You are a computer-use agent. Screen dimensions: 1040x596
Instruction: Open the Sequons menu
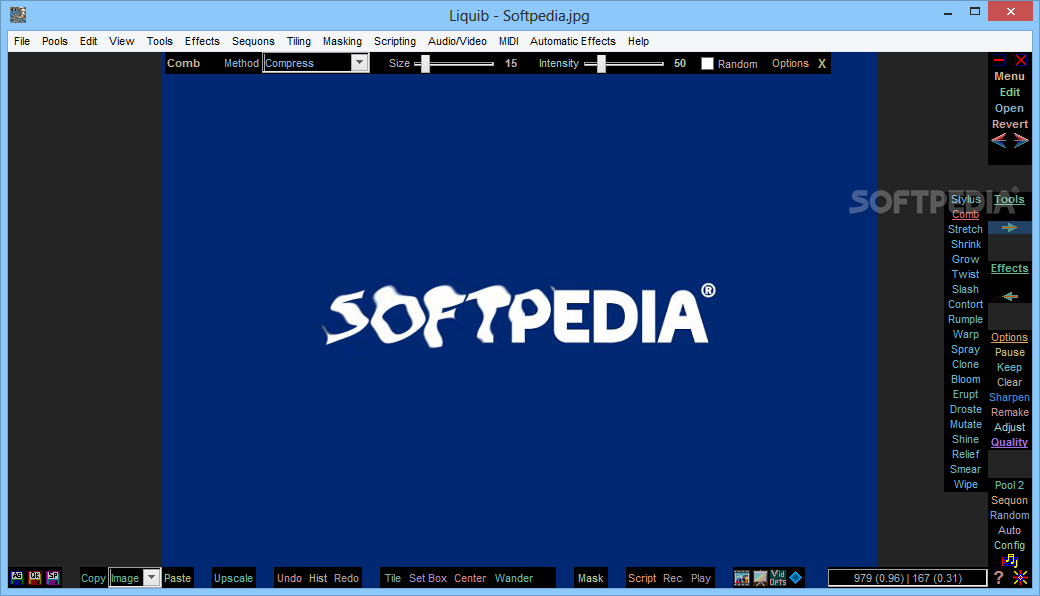[x=253, y=41]
